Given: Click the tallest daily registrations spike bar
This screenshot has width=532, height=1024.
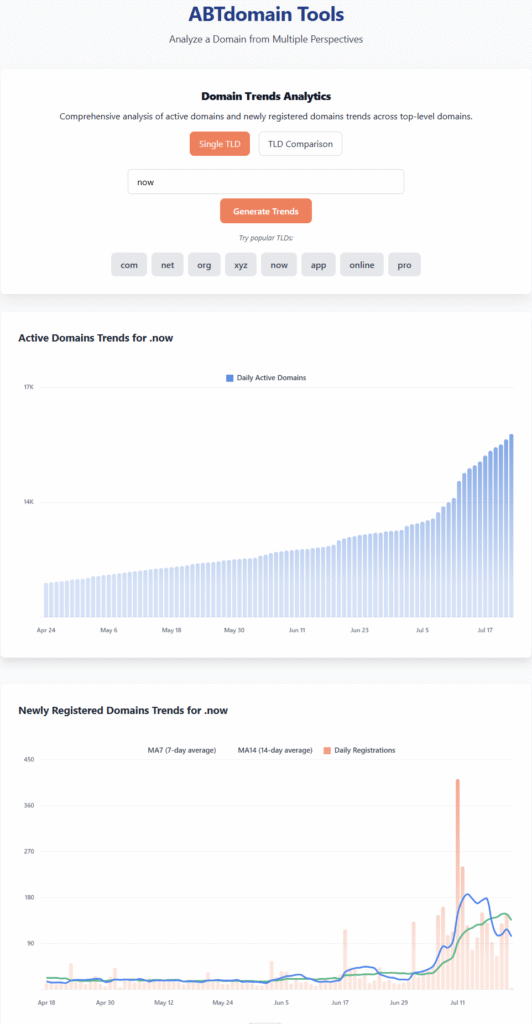Looking at the screenshot, I should click(x=458, y=883).
